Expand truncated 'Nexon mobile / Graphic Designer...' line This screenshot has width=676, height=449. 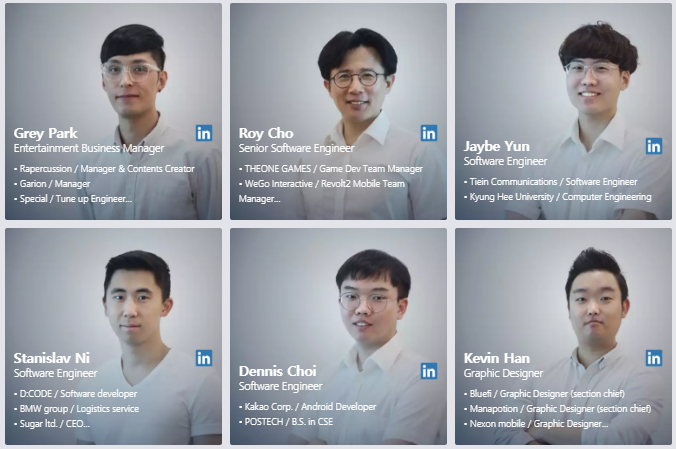click(536, 424)
